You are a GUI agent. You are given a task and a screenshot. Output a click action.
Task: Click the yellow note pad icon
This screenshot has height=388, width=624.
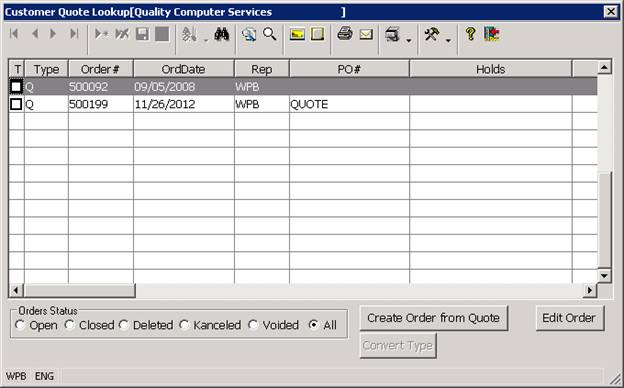317,34
